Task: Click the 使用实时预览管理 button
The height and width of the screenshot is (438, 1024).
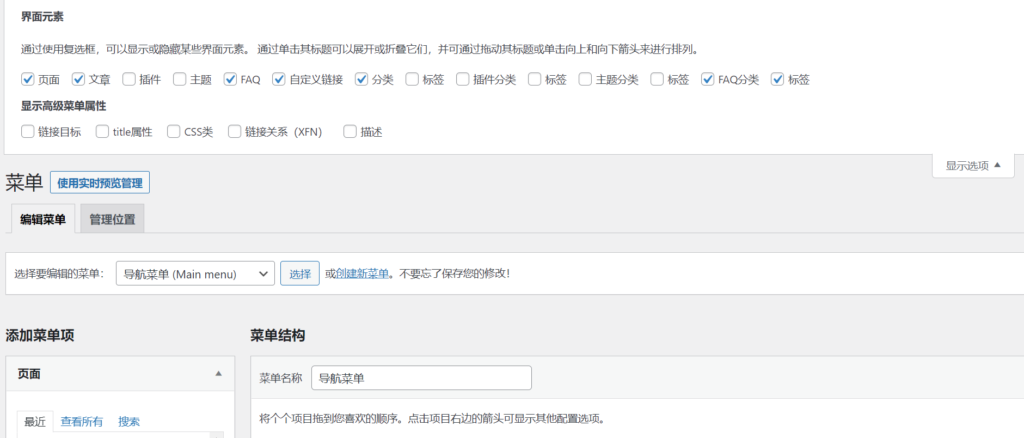Action: pos(100,183)
